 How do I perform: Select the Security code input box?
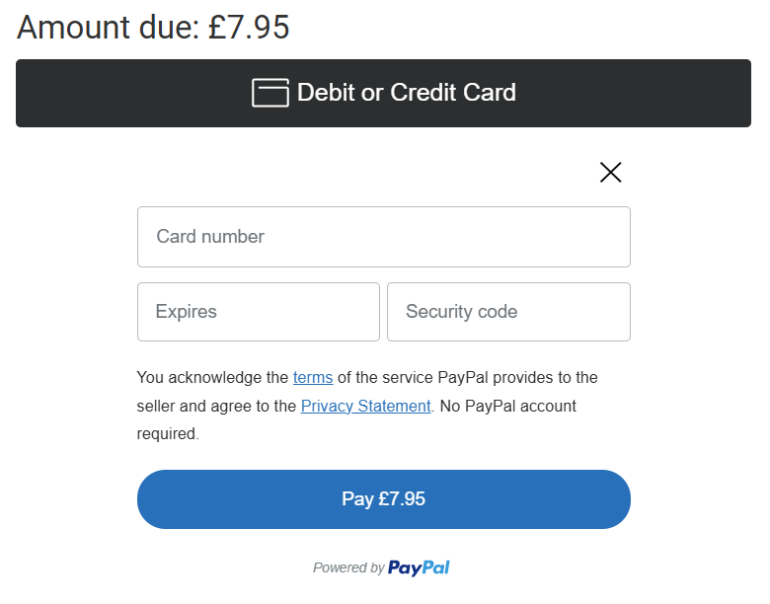tap(509, 311)
